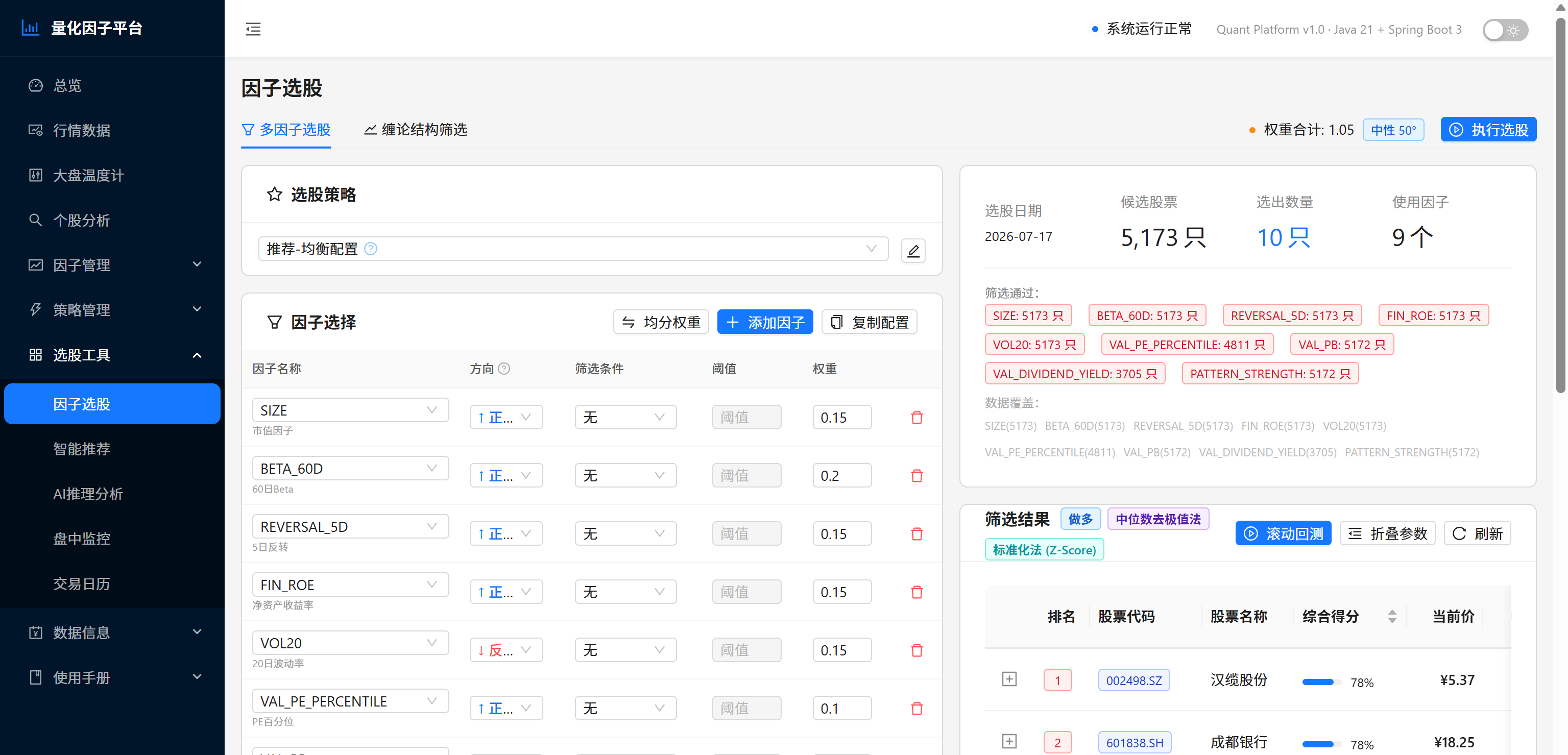
Task: Click the help icon beside 推荐-均衡配置
Action: pos(371,249)
